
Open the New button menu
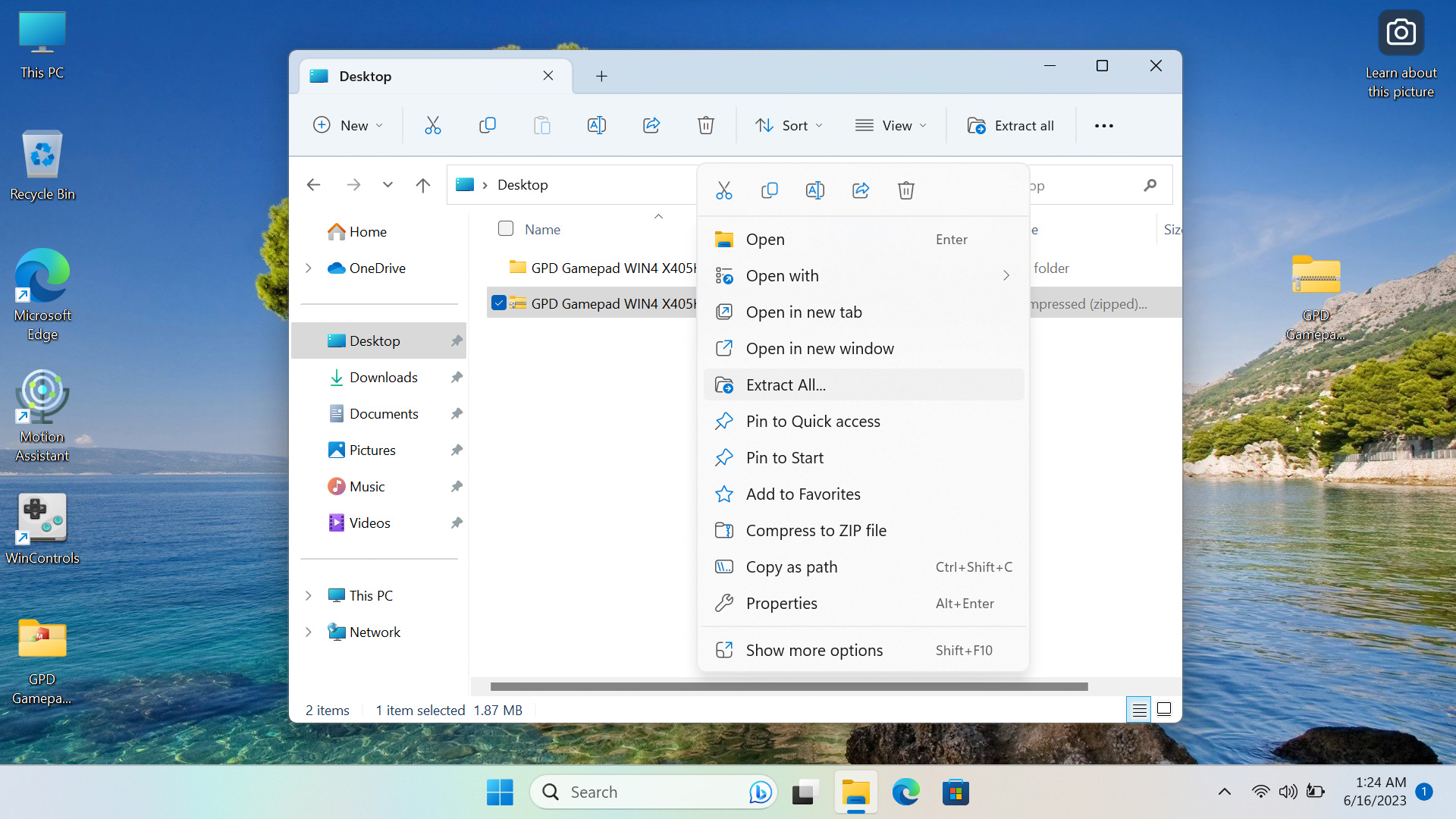[348, 126]
